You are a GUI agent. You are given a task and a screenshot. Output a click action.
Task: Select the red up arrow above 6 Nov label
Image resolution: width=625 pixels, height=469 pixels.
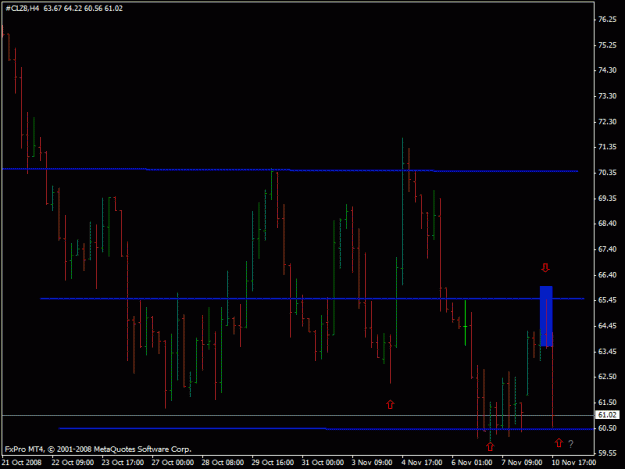[x=490, y=447]
